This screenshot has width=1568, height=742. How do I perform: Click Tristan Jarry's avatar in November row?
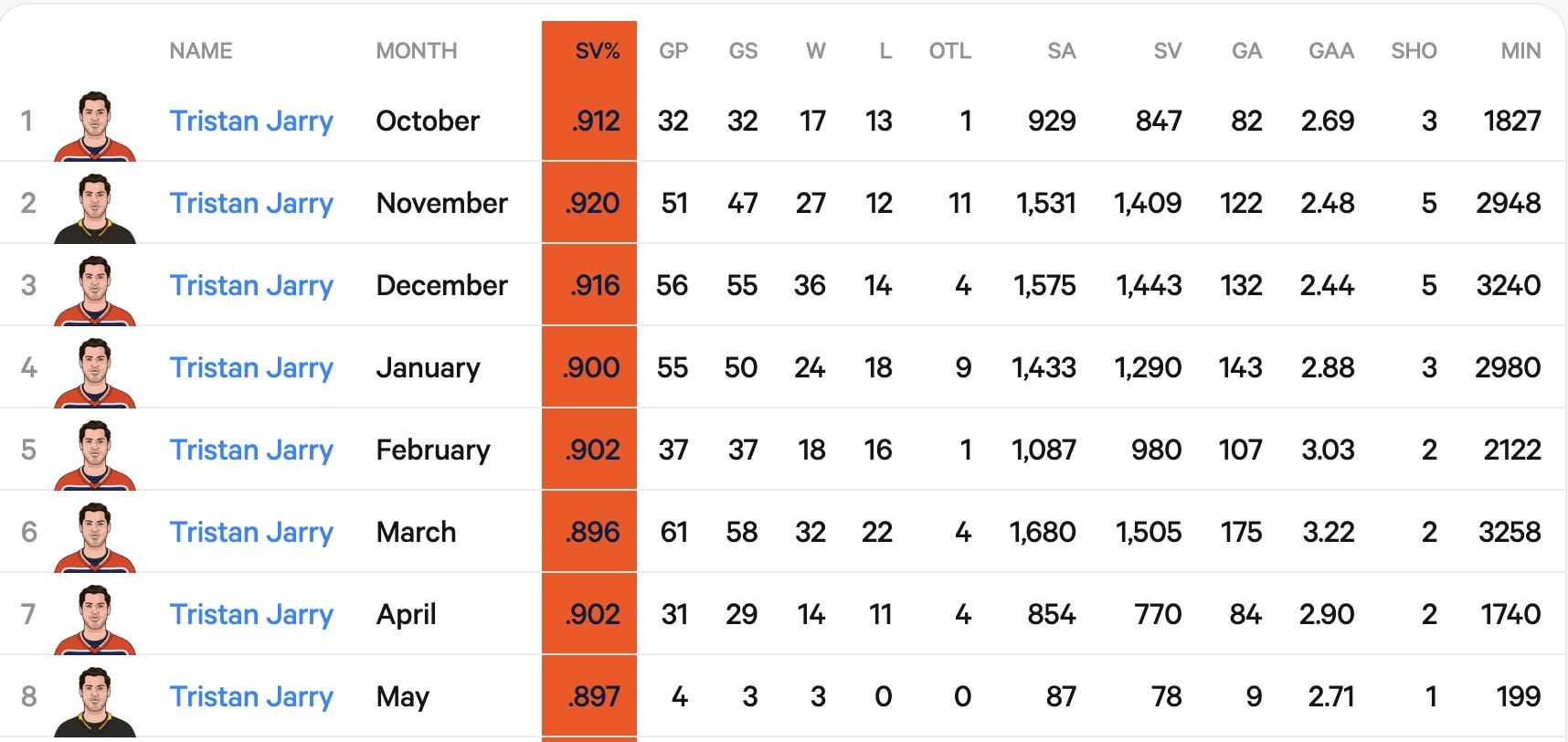pyautogui.click(x=95, y=208)
